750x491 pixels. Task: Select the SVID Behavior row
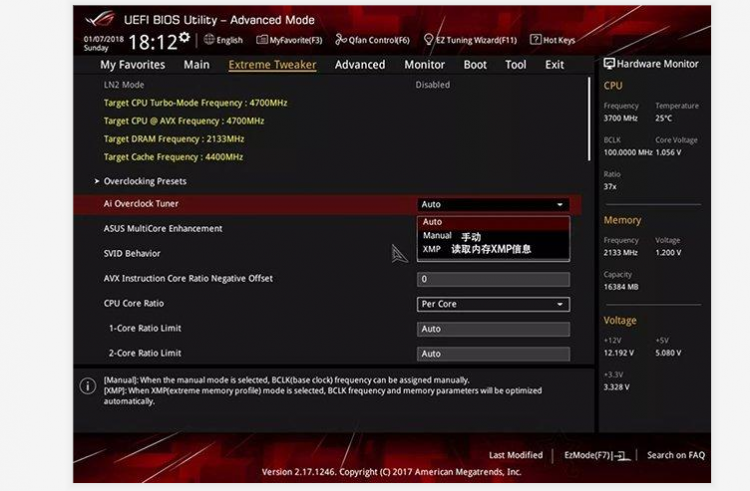pyautogui.click(x=328, y=254)
